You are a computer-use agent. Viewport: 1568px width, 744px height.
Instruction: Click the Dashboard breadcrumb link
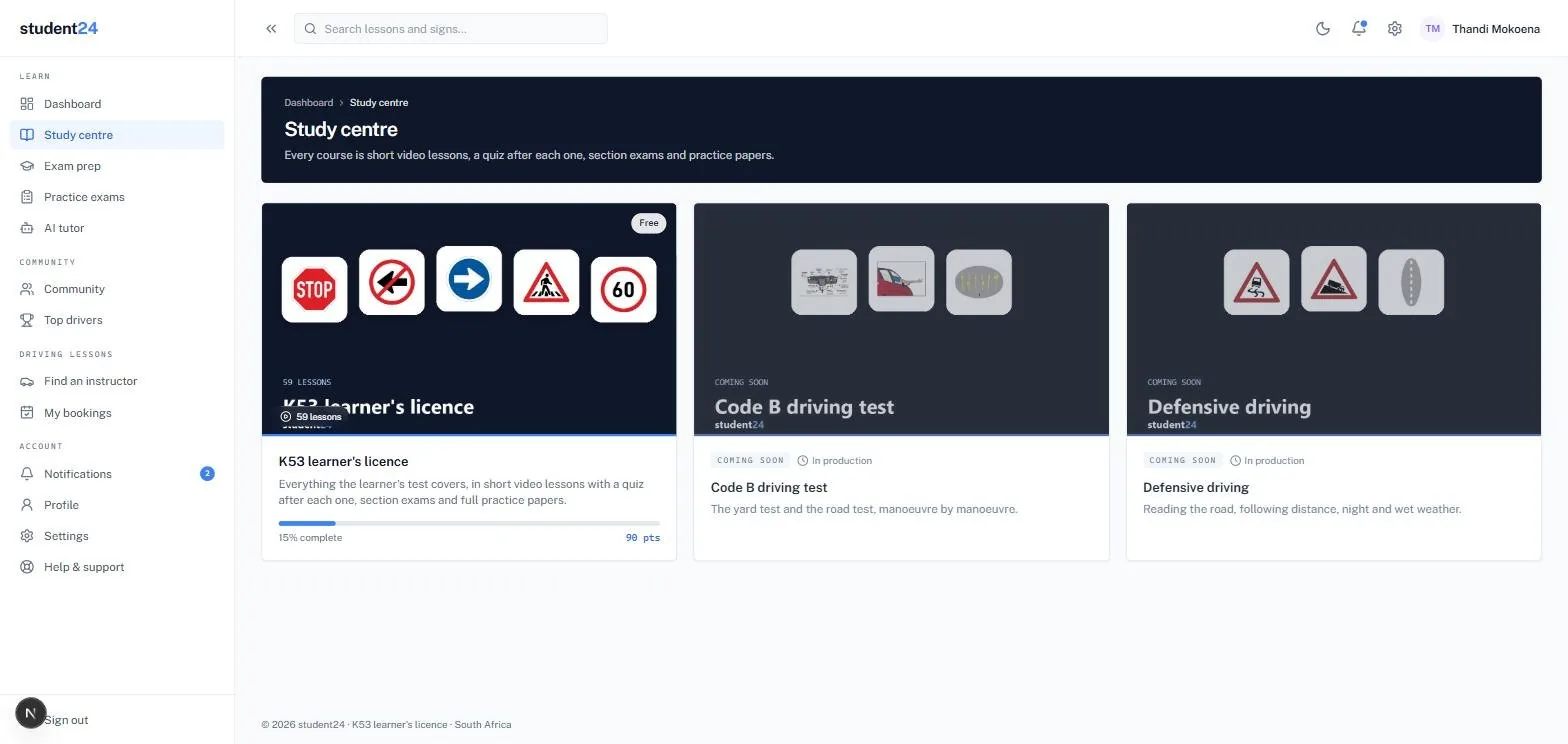click(x=309, y=103)
